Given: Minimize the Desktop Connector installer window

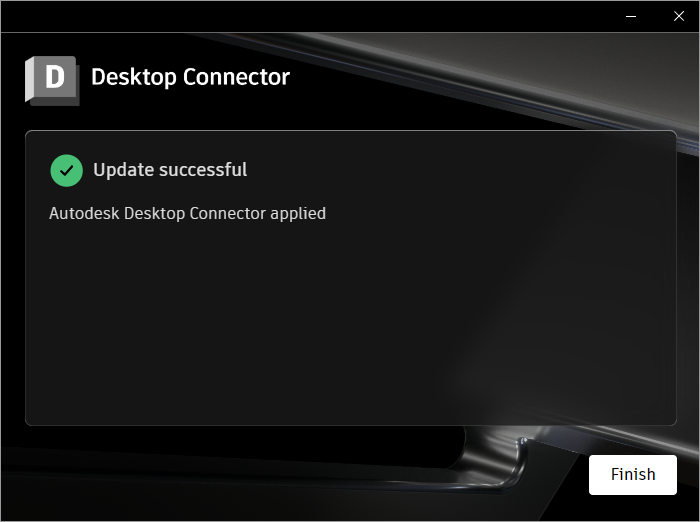Looking at the screenshot, I should point(631,17).
